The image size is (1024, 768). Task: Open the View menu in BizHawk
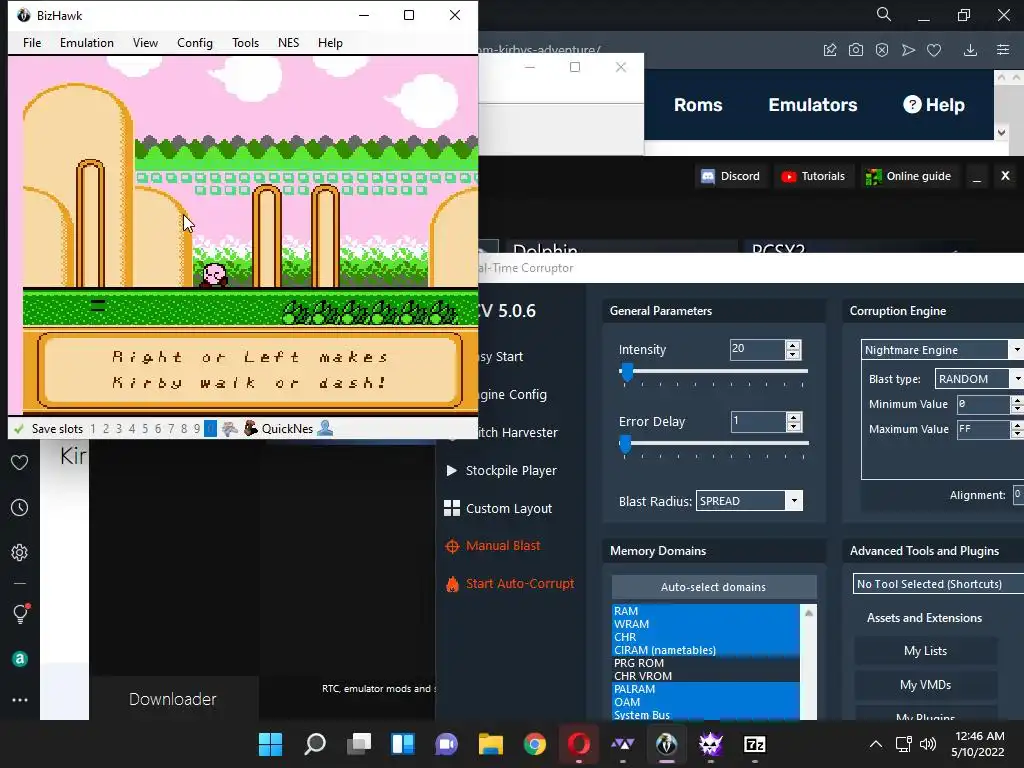[x=145, y=42]
